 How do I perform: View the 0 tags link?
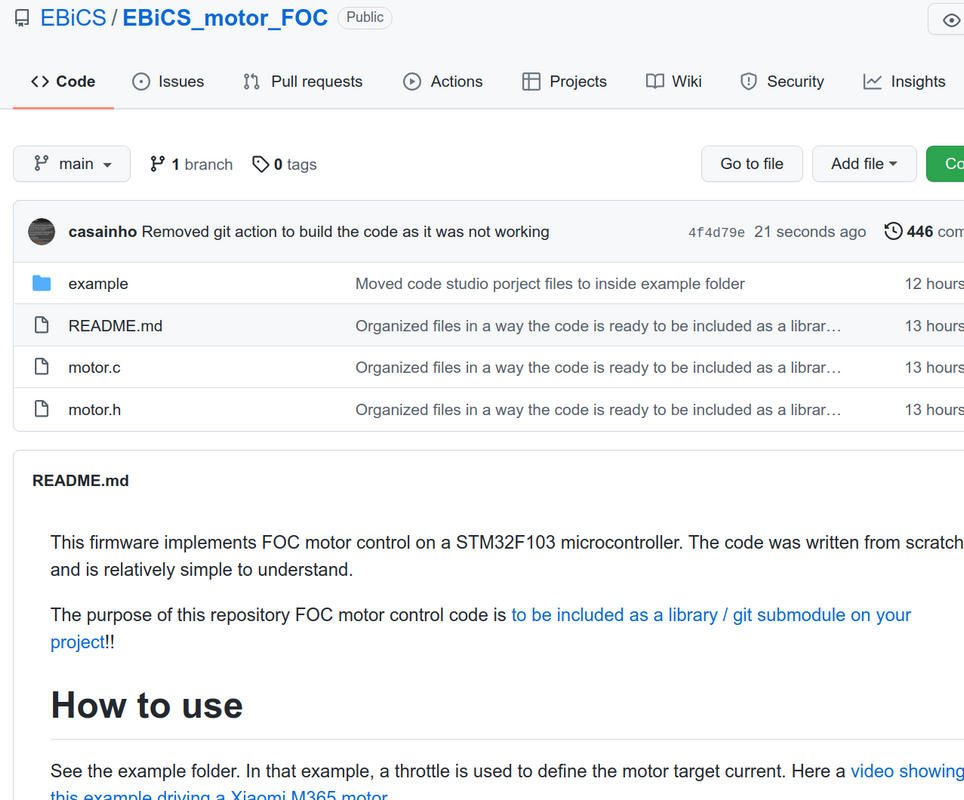click(x=285, y=164)
